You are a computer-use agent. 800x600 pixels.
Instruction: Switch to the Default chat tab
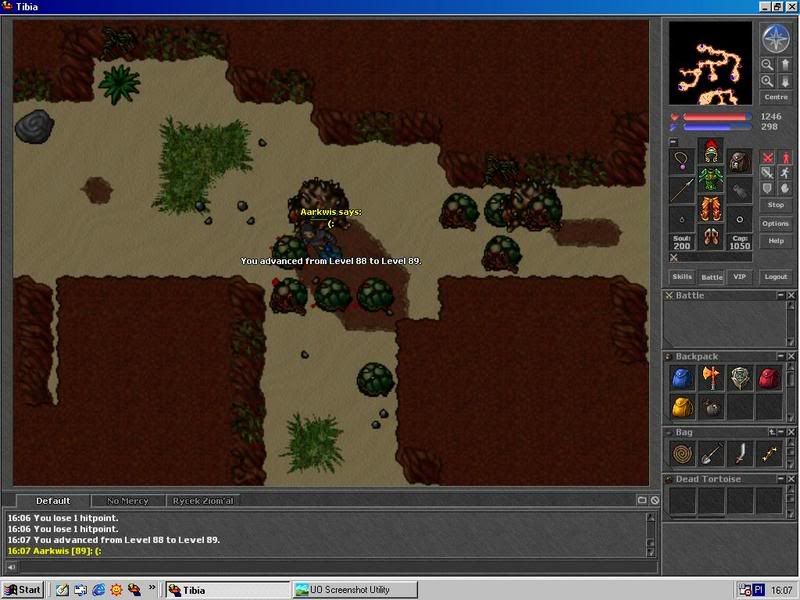tap(53, 501)
